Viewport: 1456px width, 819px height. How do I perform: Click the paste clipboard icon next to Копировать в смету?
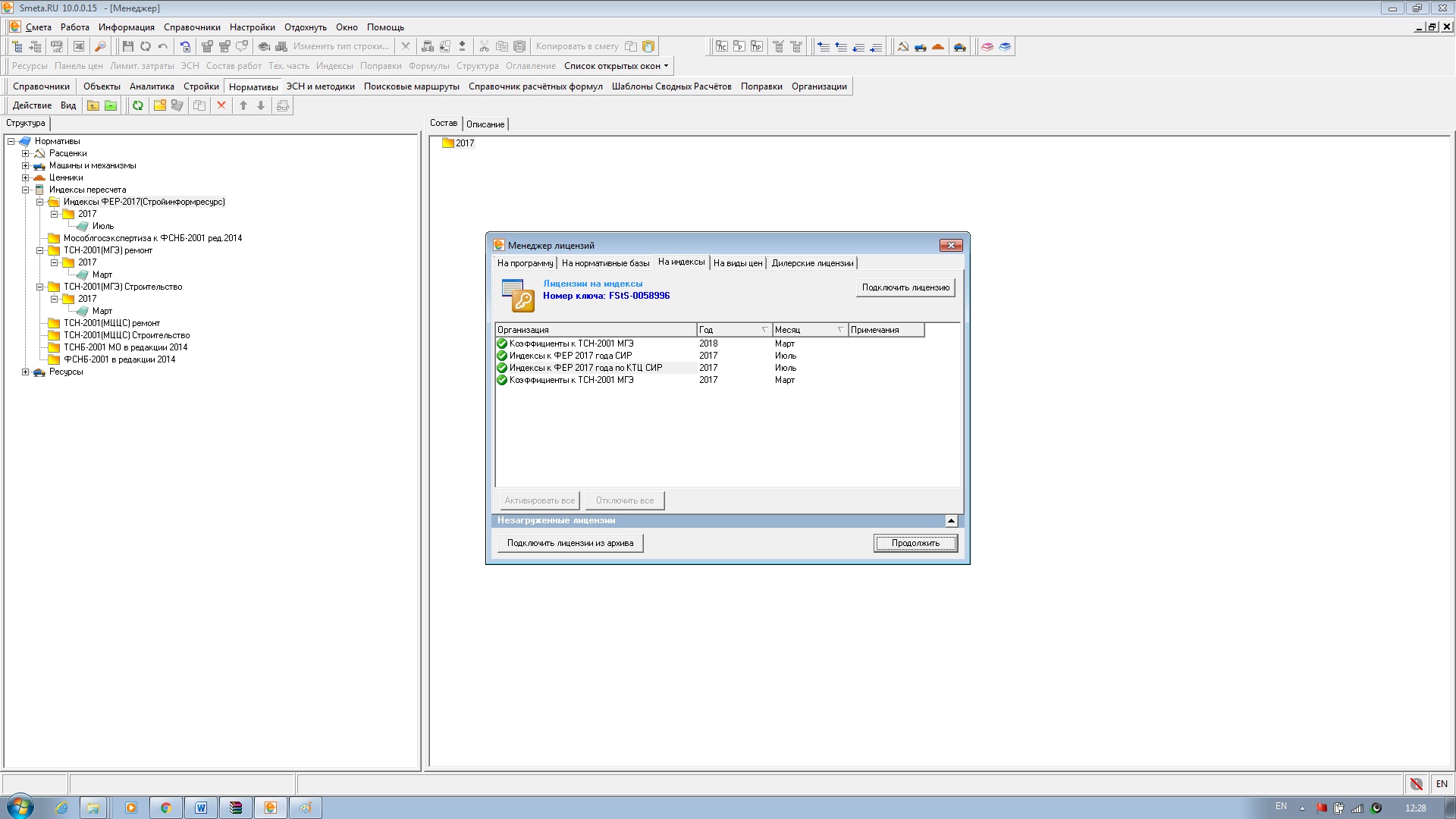[648, 46]
